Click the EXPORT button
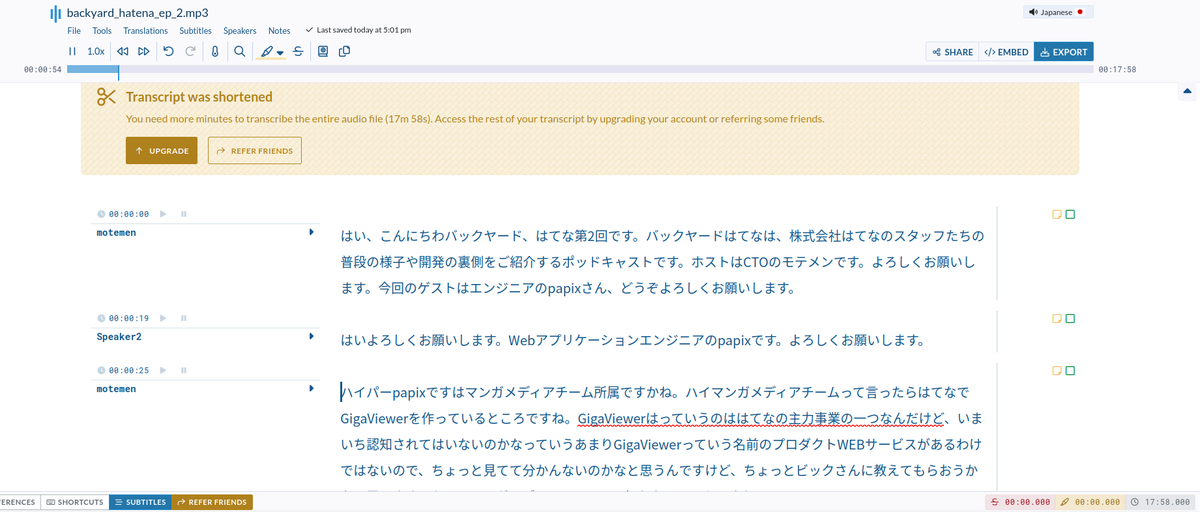 [1064, 52]
